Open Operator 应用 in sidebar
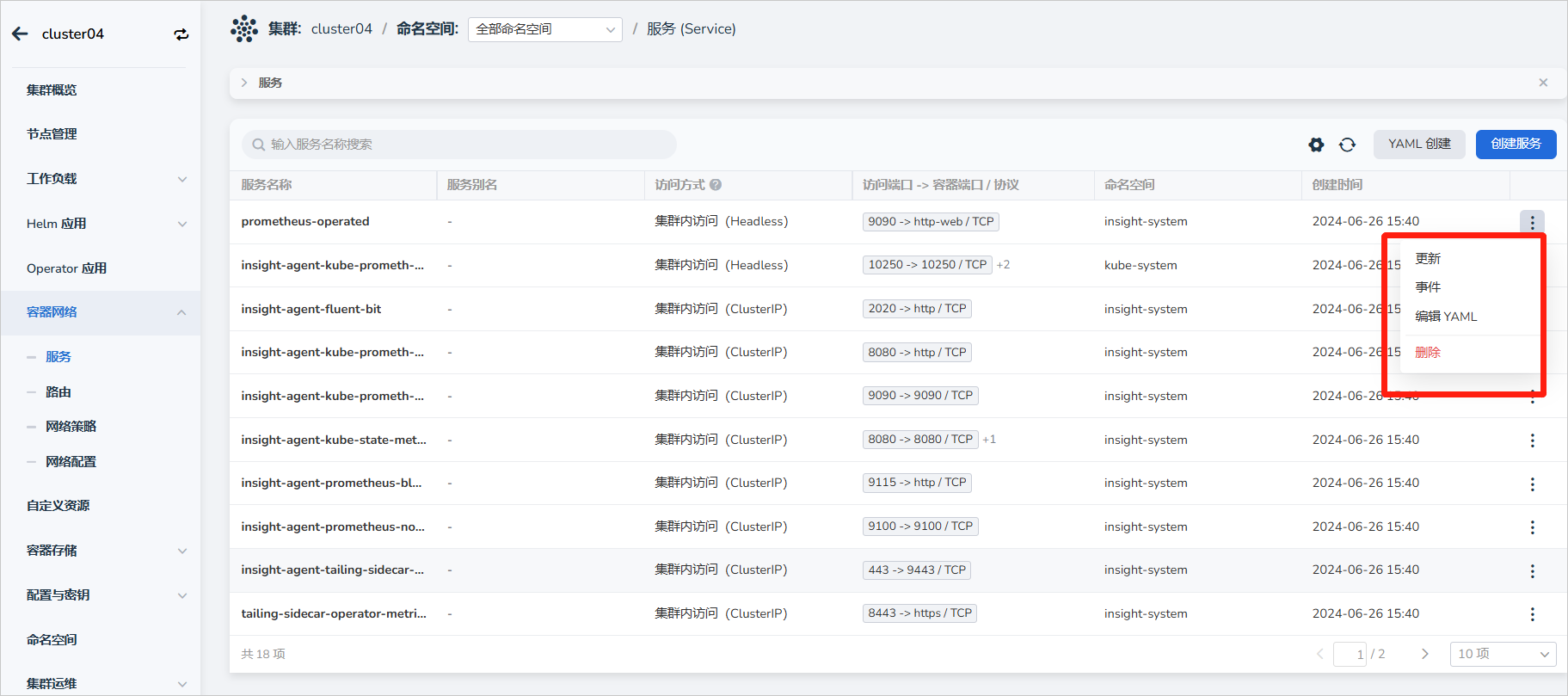The height and width of the screenshot is (696, 1568). click(67, 268)
